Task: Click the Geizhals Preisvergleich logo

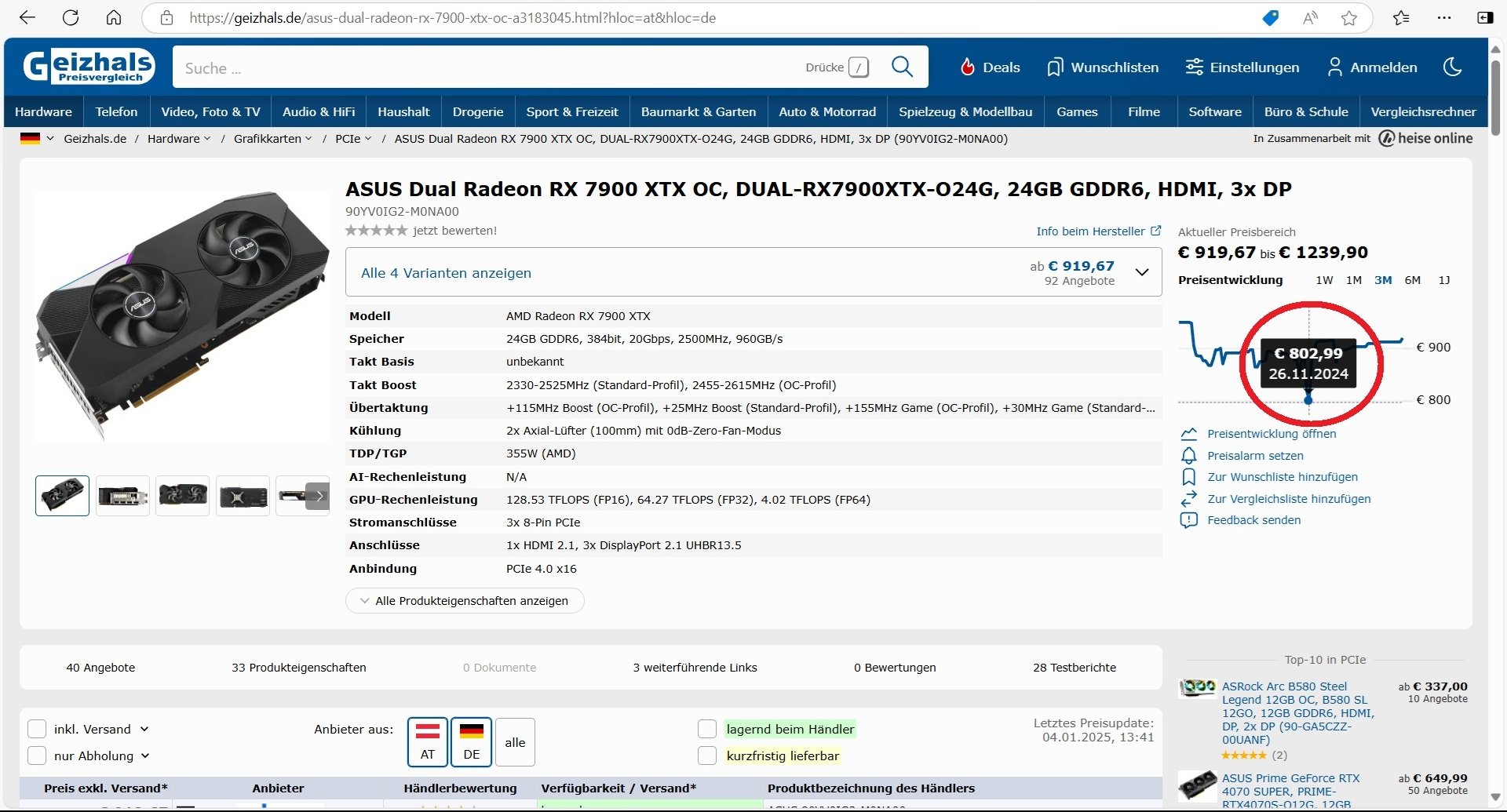Action: coord(89,67)
